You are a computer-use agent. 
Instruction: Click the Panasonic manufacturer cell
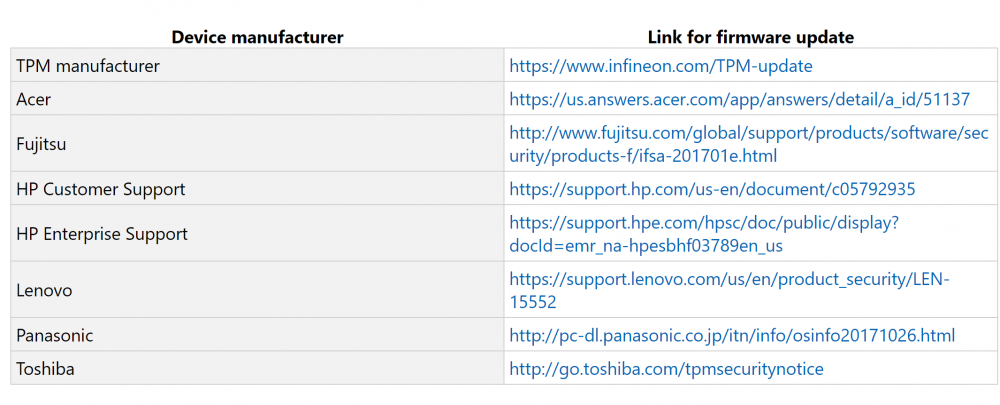(55, 335)
